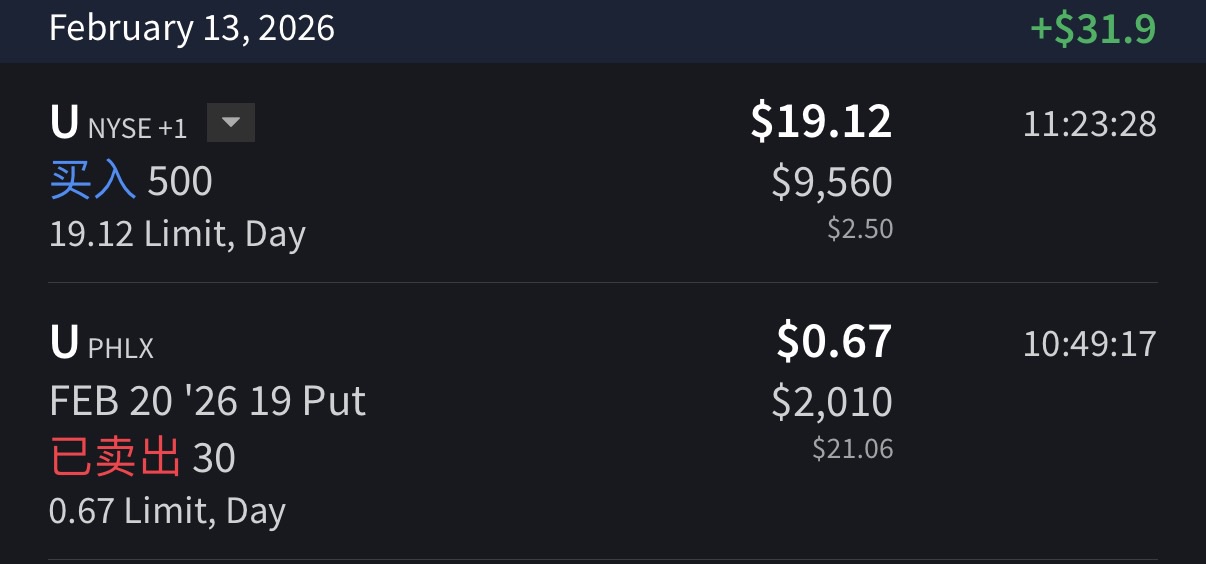Tap the $19.12 fill price
1206x564 pixels.
[821, 122]
